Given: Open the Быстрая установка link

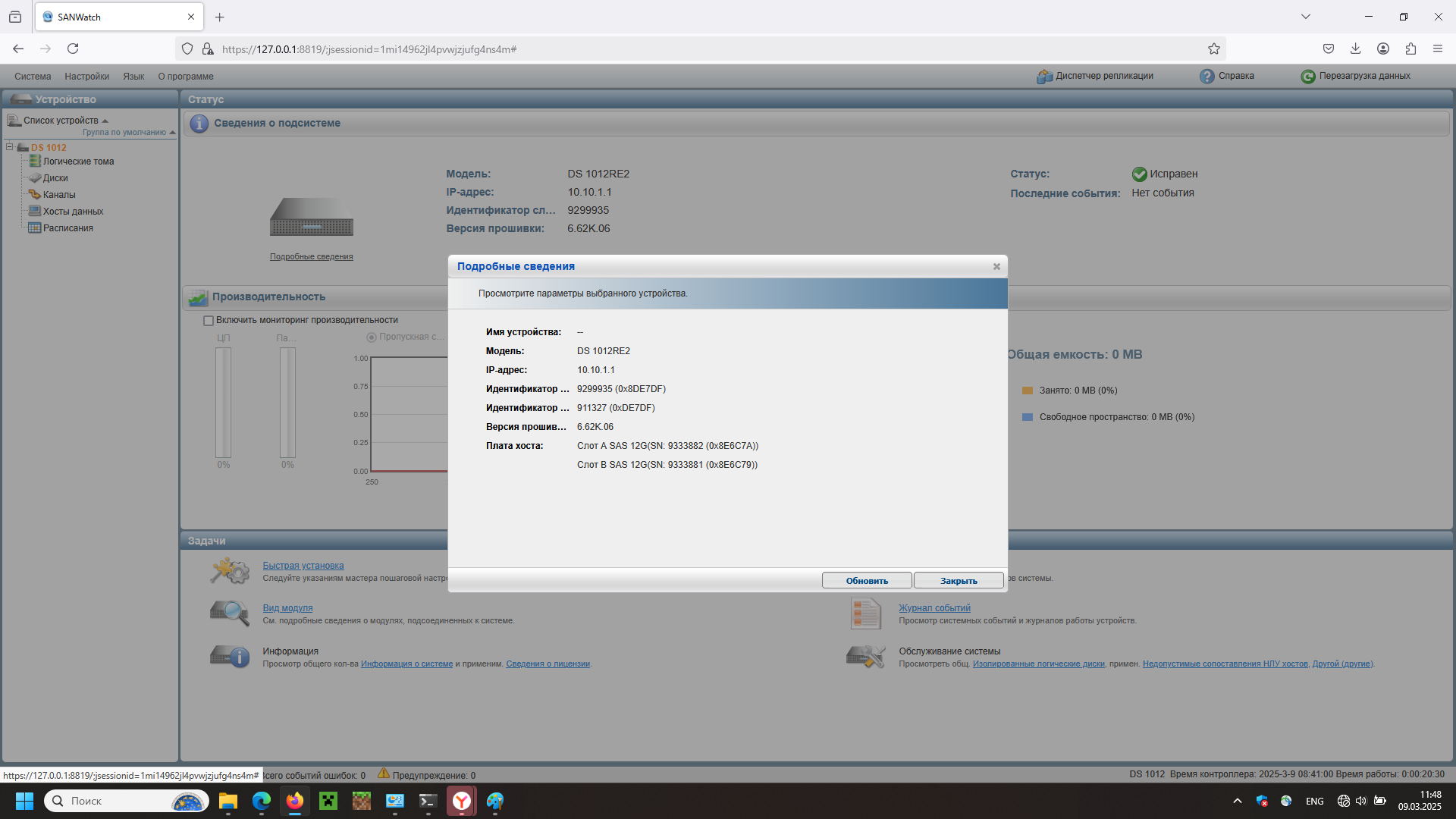Looking at the screenshot, I should pos(303,566).
